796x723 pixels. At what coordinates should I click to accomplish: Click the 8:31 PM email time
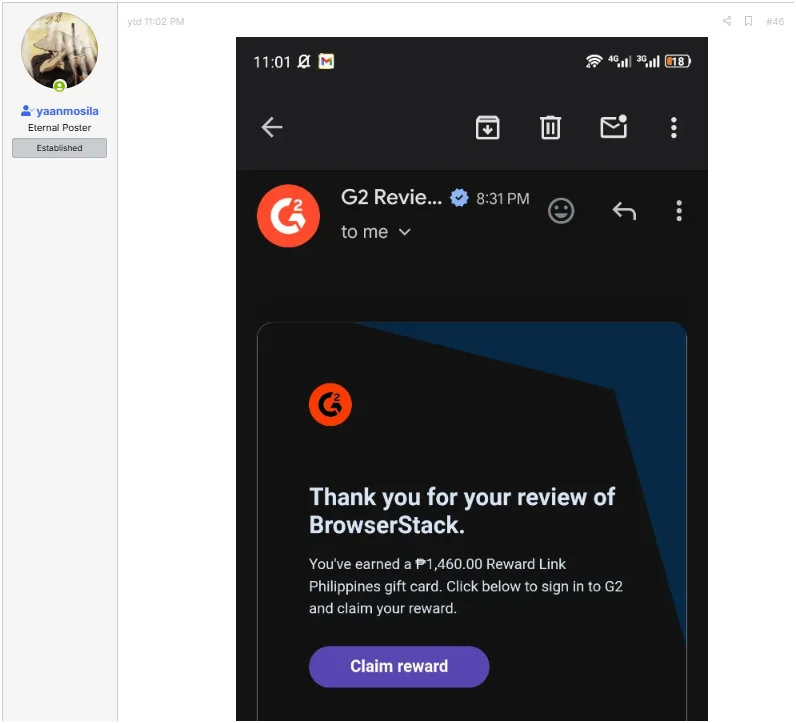[x=503, y=199]
